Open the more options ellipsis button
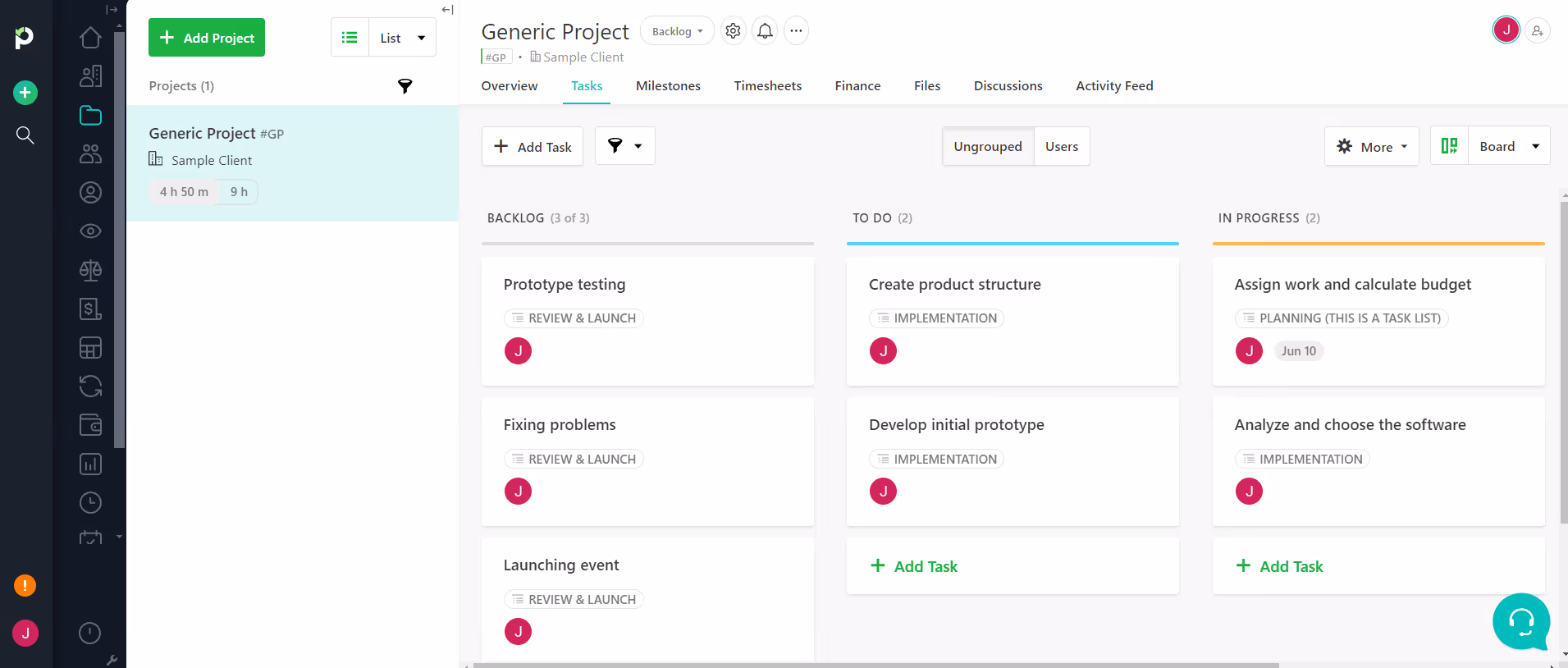 click(796, 31)
